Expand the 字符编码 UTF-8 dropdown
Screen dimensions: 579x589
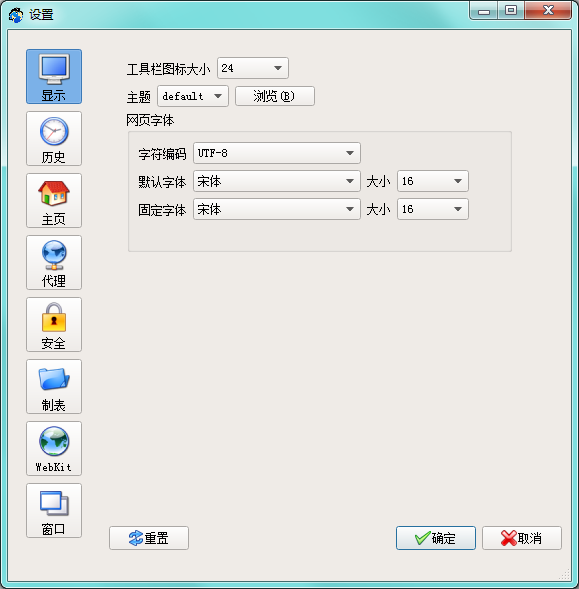277,153
